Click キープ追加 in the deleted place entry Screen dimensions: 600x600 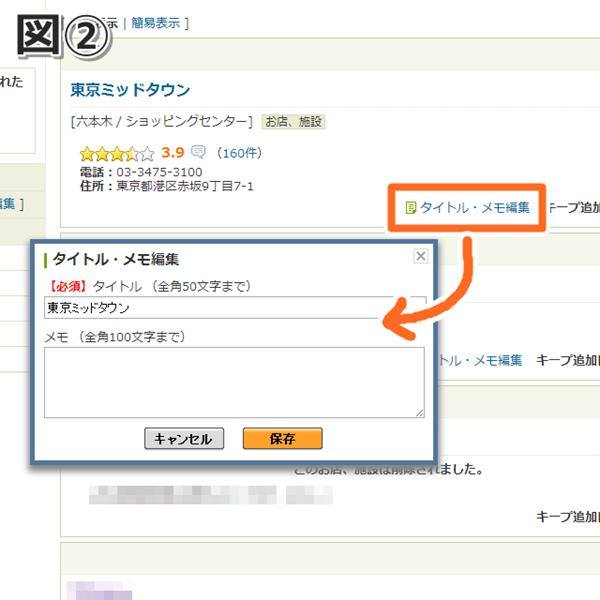click(568, 517)
